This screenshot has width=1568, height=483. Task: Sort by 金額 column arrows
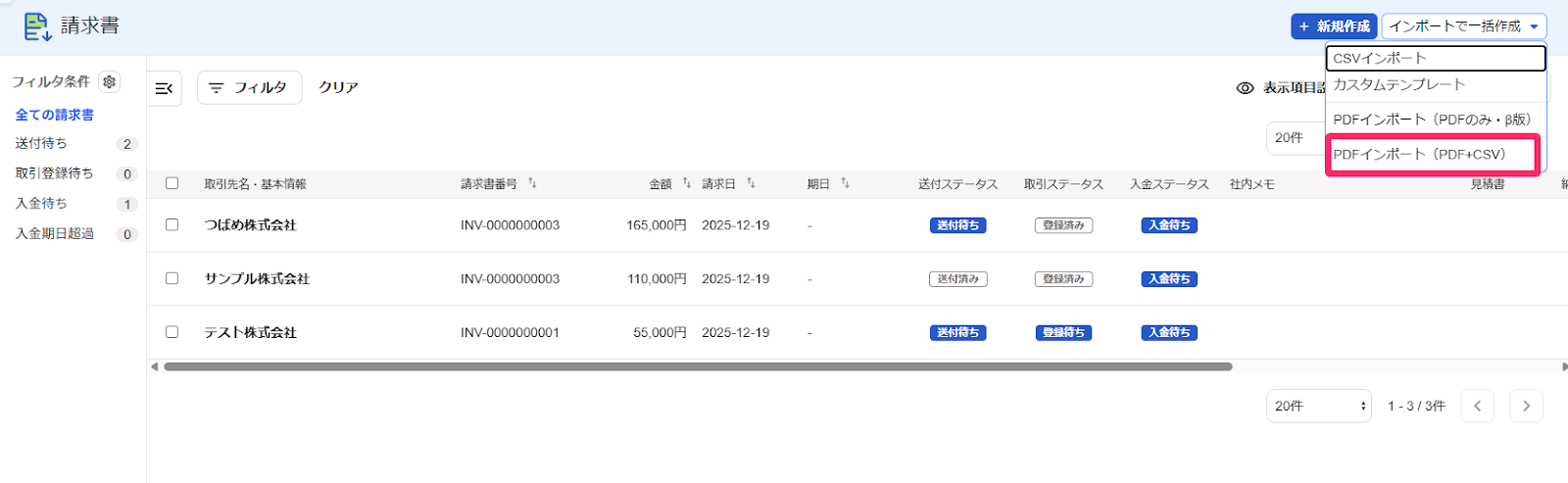click(x=686, y=183)
